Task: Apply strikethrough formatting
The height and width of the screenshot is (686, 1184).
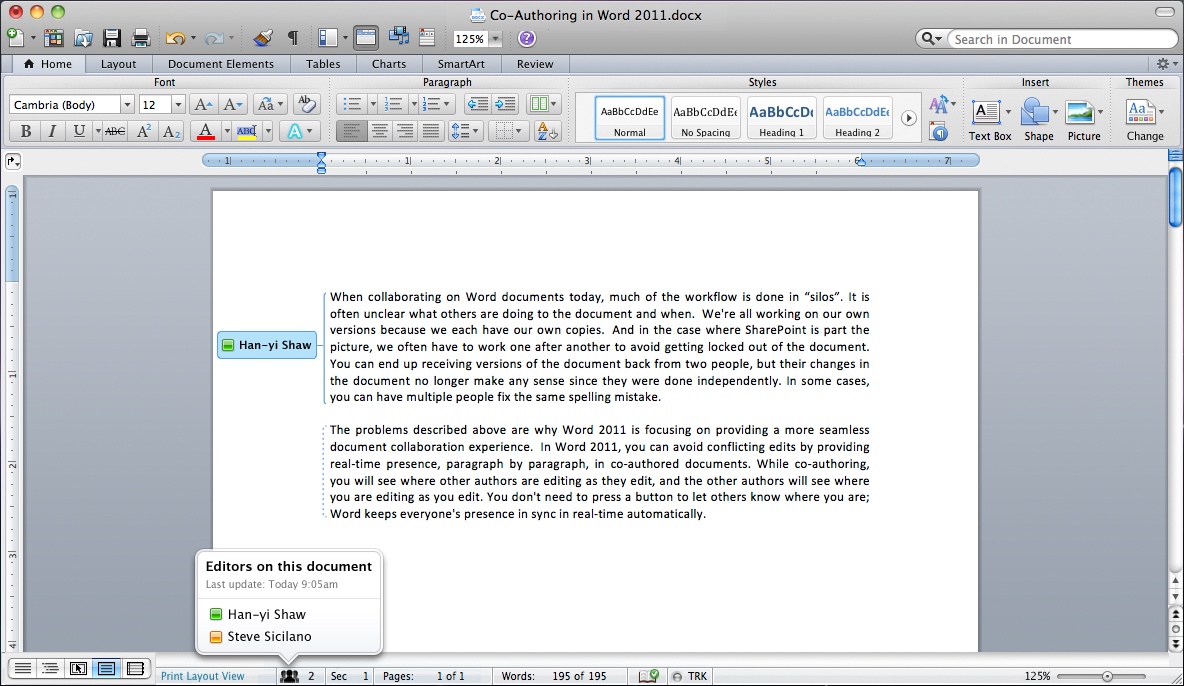Action: coord(115,131)
